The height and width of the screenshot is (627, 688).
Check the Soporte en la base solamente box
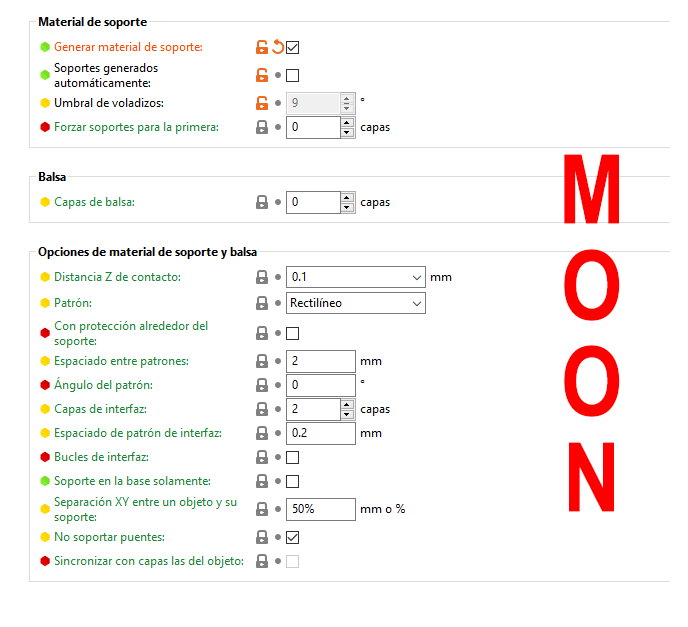click(x=293, y=481)
